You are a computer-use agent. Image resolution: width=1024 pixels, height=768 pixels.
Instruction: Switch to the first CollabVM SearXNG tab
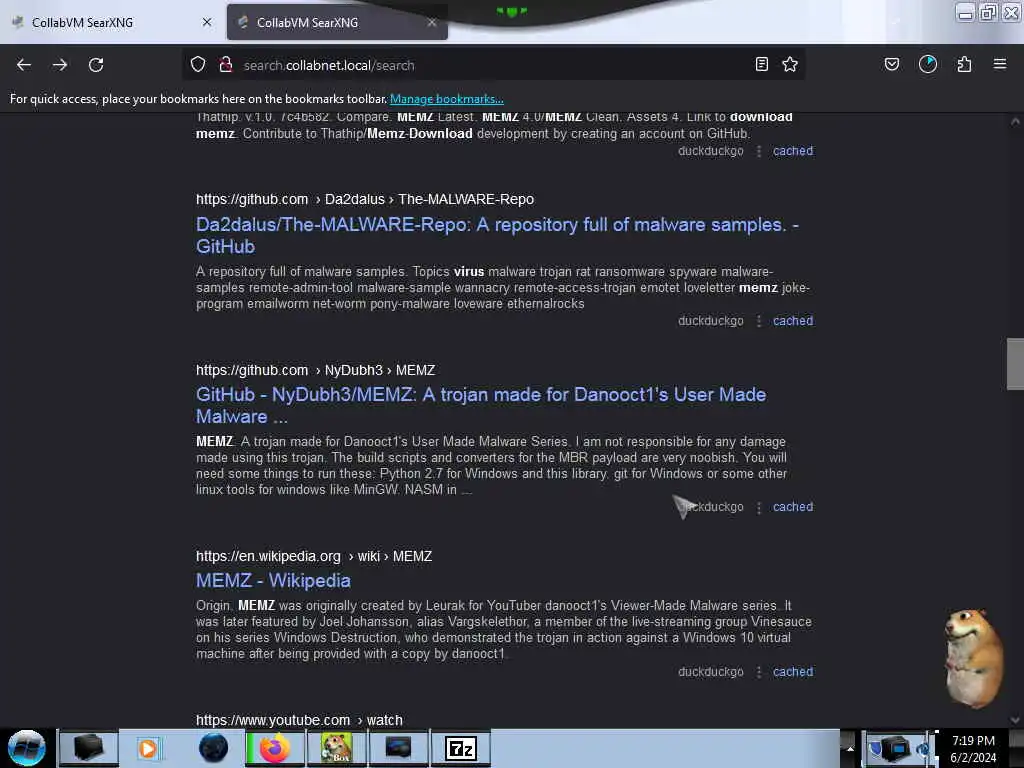112,22
